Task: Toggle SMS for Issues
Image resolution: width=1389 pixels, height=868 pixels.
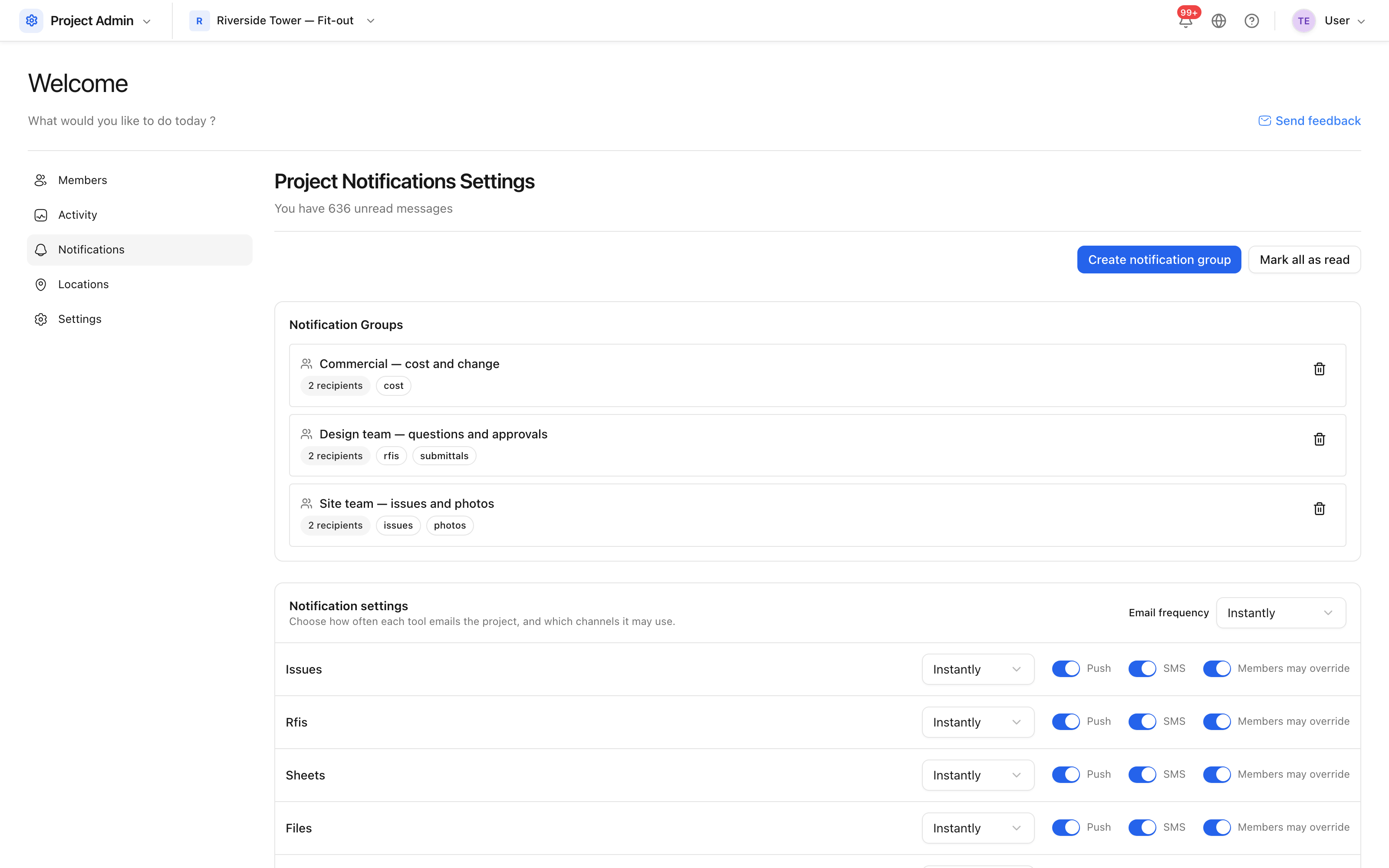Action: (1142, 669)
